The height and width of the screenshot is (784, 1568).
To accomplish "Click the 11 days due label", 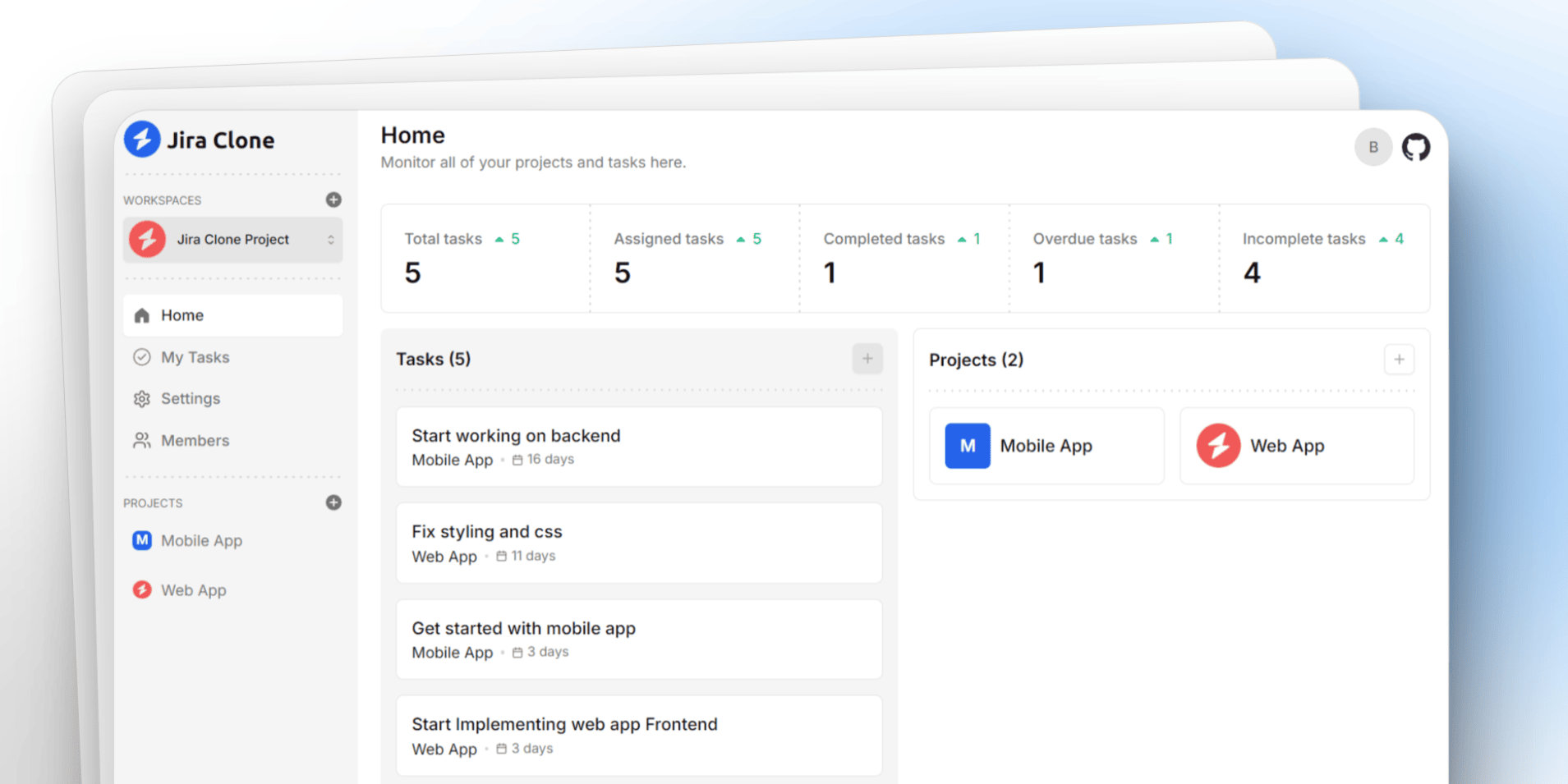I will coord(533,556).
